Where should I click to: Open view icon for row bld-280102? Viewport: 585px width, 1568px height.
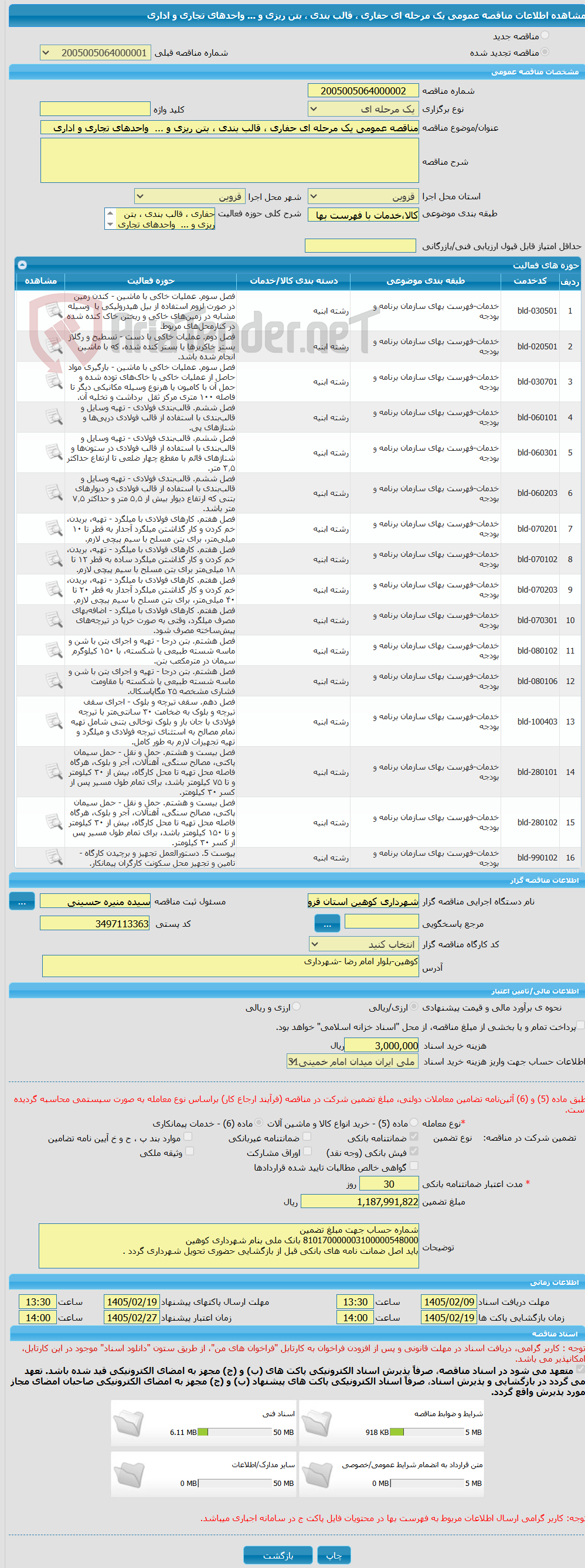53,823
